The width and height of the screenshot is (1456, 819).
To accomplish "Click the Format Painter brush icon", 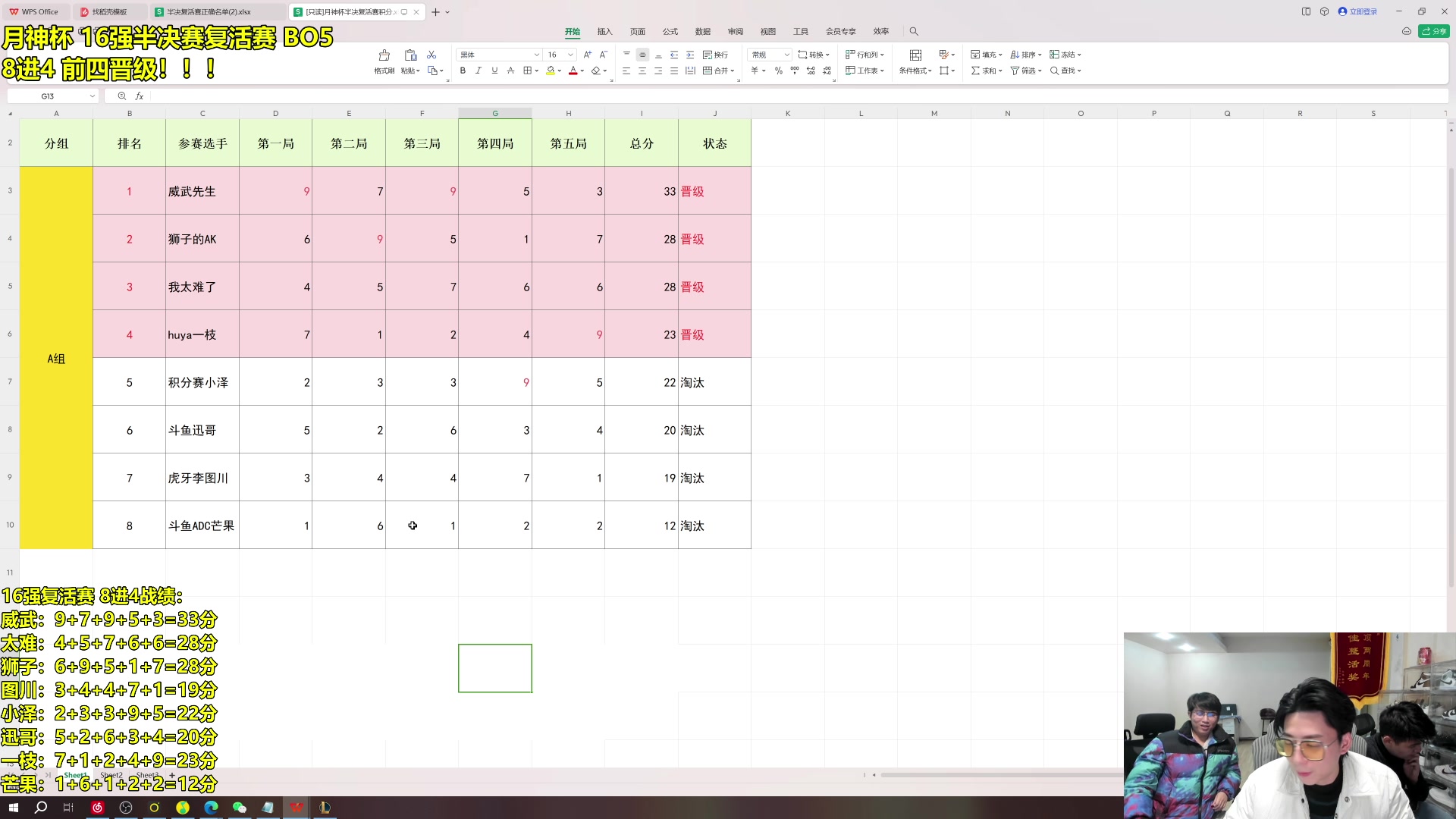I will (x=384, y=55).
